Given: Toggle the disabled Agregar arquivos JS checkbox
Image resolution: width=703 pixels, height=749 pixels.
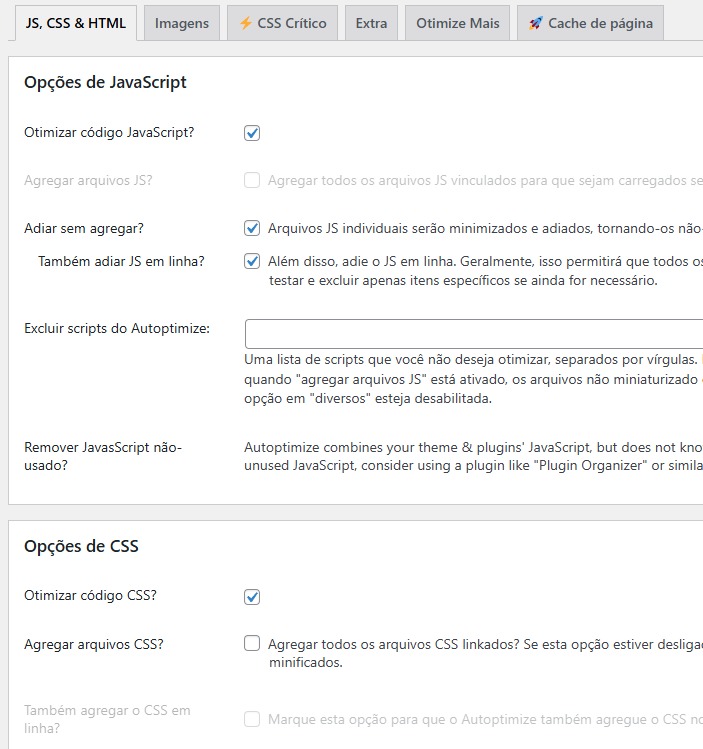Looking at the screenshot, I should click(252, 181).
